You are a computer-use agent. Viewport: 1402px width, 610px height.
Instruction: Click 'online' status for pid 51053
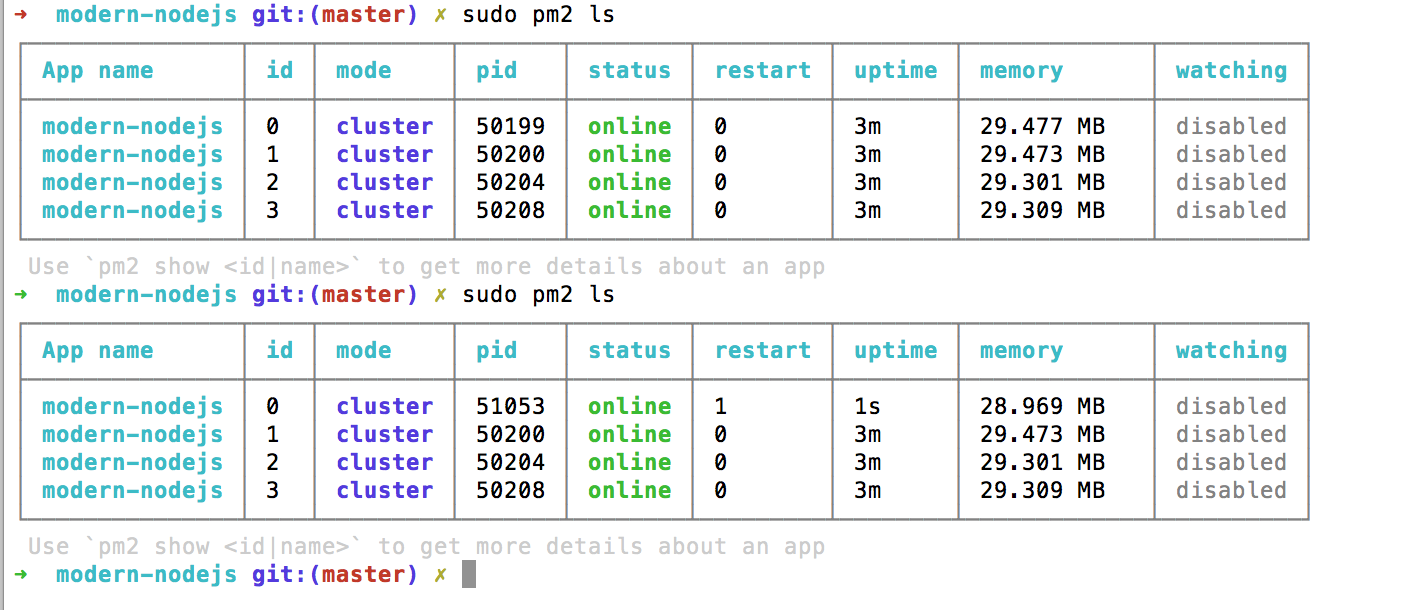pyautogui.click(x=629, y=406)
